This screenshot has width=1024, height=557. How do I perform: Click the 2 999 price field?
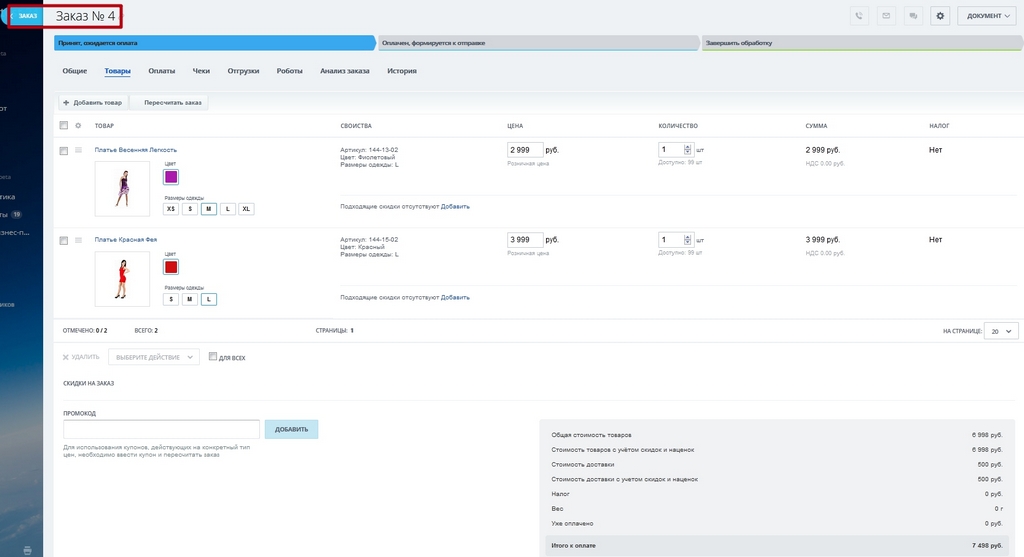click(x=525, y=150)
